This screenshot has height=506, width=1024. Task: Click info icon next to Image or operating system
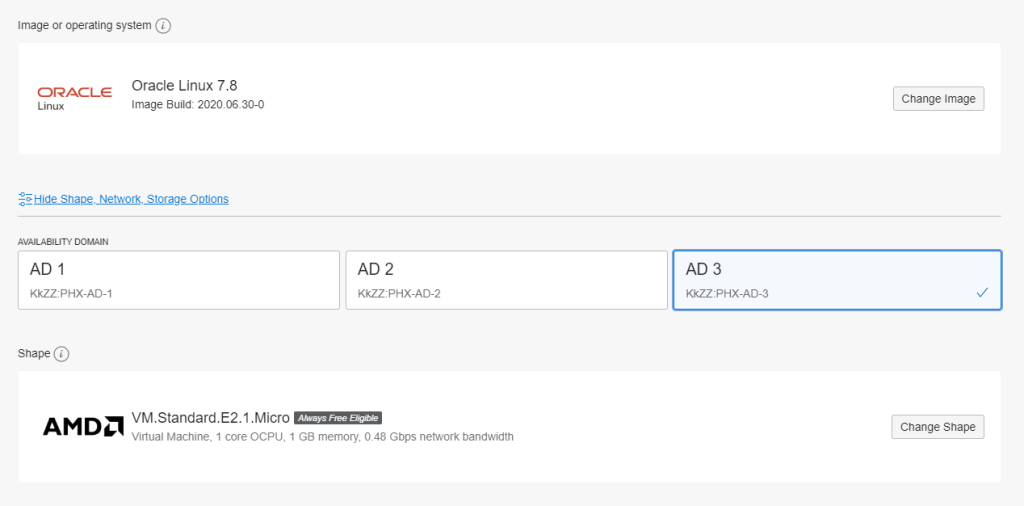pos(163,26)
